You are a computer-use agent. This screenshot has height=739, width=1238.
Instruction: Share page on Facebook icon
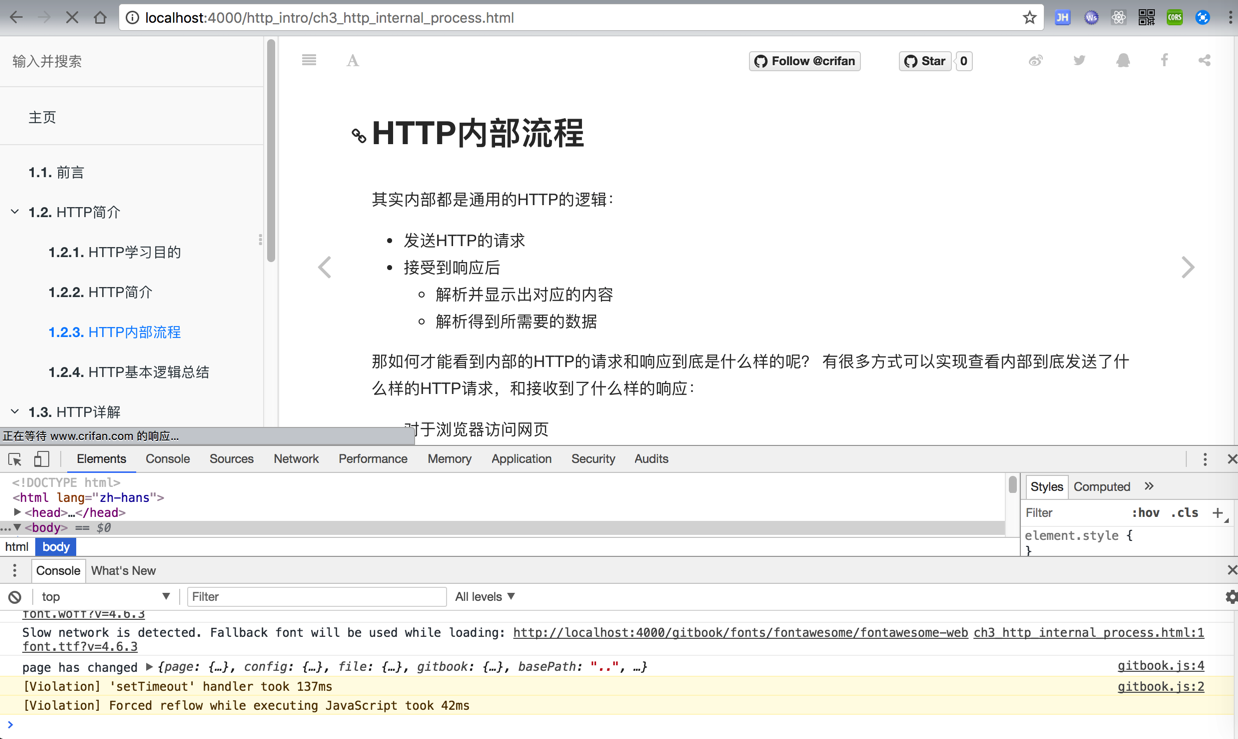click(1164, 61)
